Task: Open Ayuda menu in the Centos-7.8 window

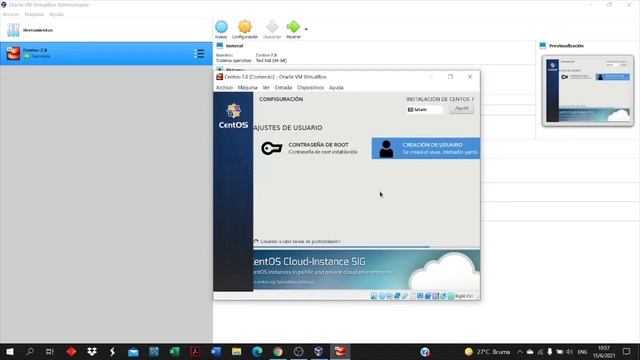Action: click(x=336, y=88)
